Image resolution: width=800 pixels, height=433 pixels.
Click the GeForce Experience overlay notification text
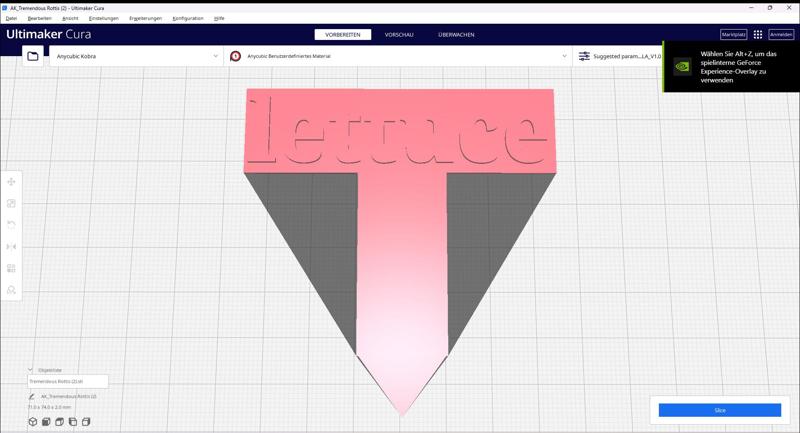[x=738, y=67]
